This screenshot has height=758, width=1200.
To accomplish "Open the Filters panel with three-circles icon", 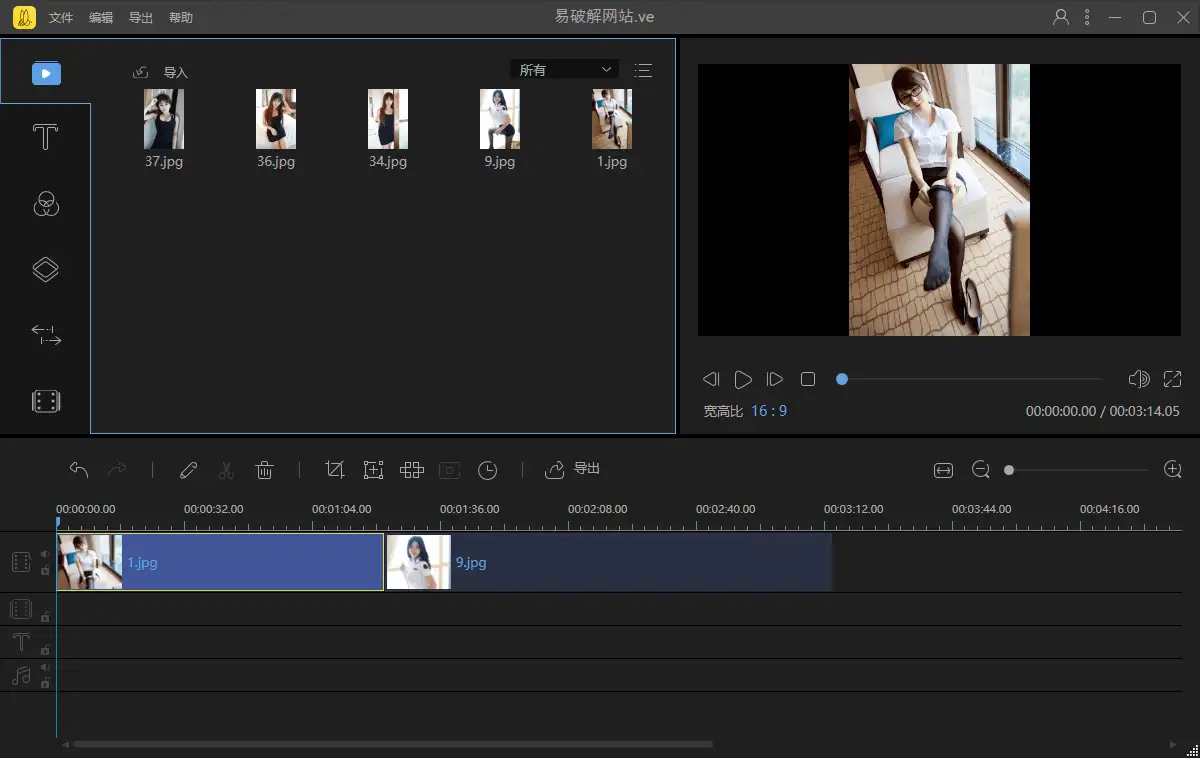I will click(x=46, y=204).
